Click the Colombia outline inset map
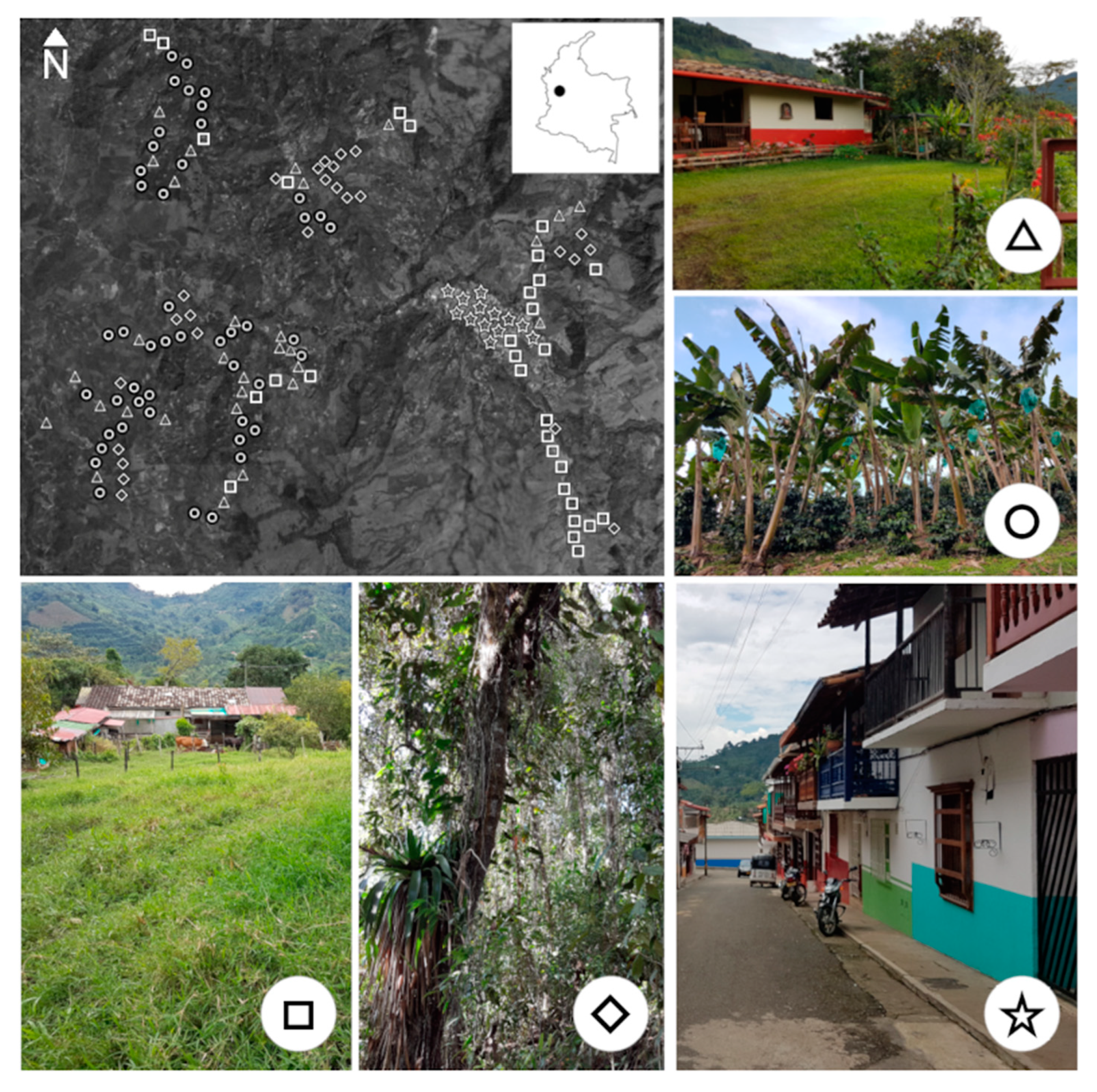1097x1092 pixels. (x=585, y=97)
